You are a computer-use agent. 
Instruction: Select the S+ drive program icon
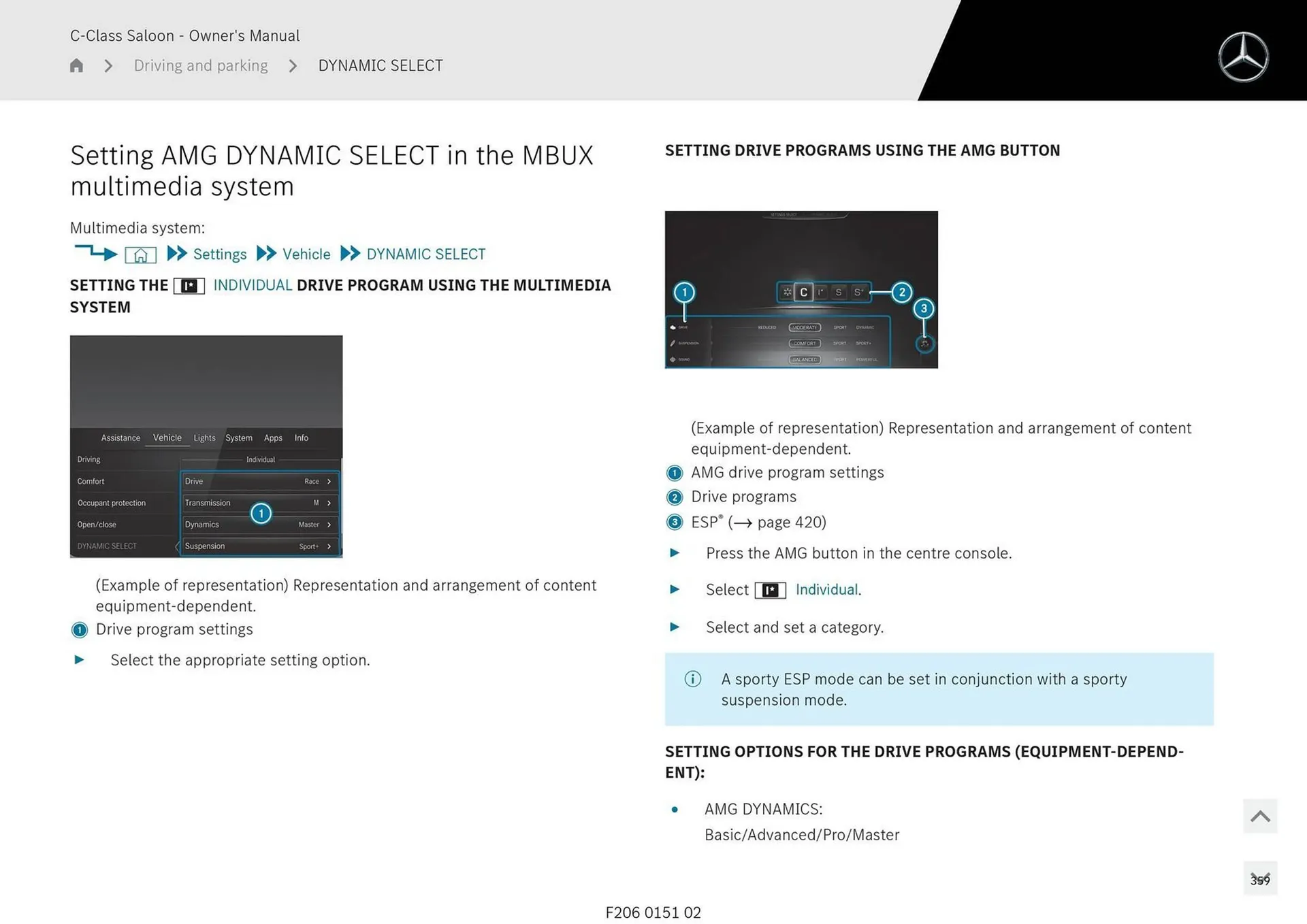(858, 293)
